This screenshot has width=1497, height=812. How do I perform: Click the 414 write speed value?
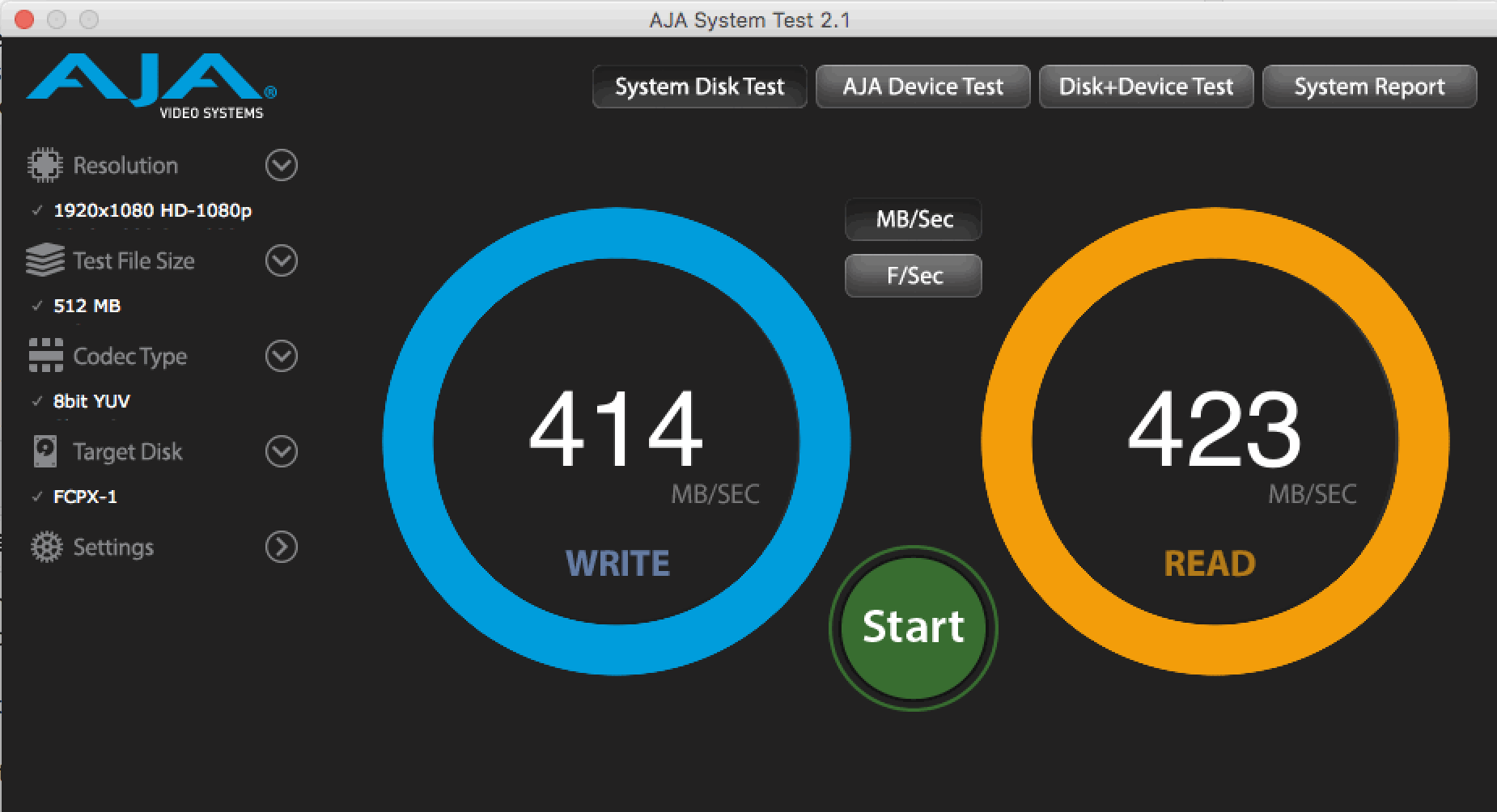(616, 429)
